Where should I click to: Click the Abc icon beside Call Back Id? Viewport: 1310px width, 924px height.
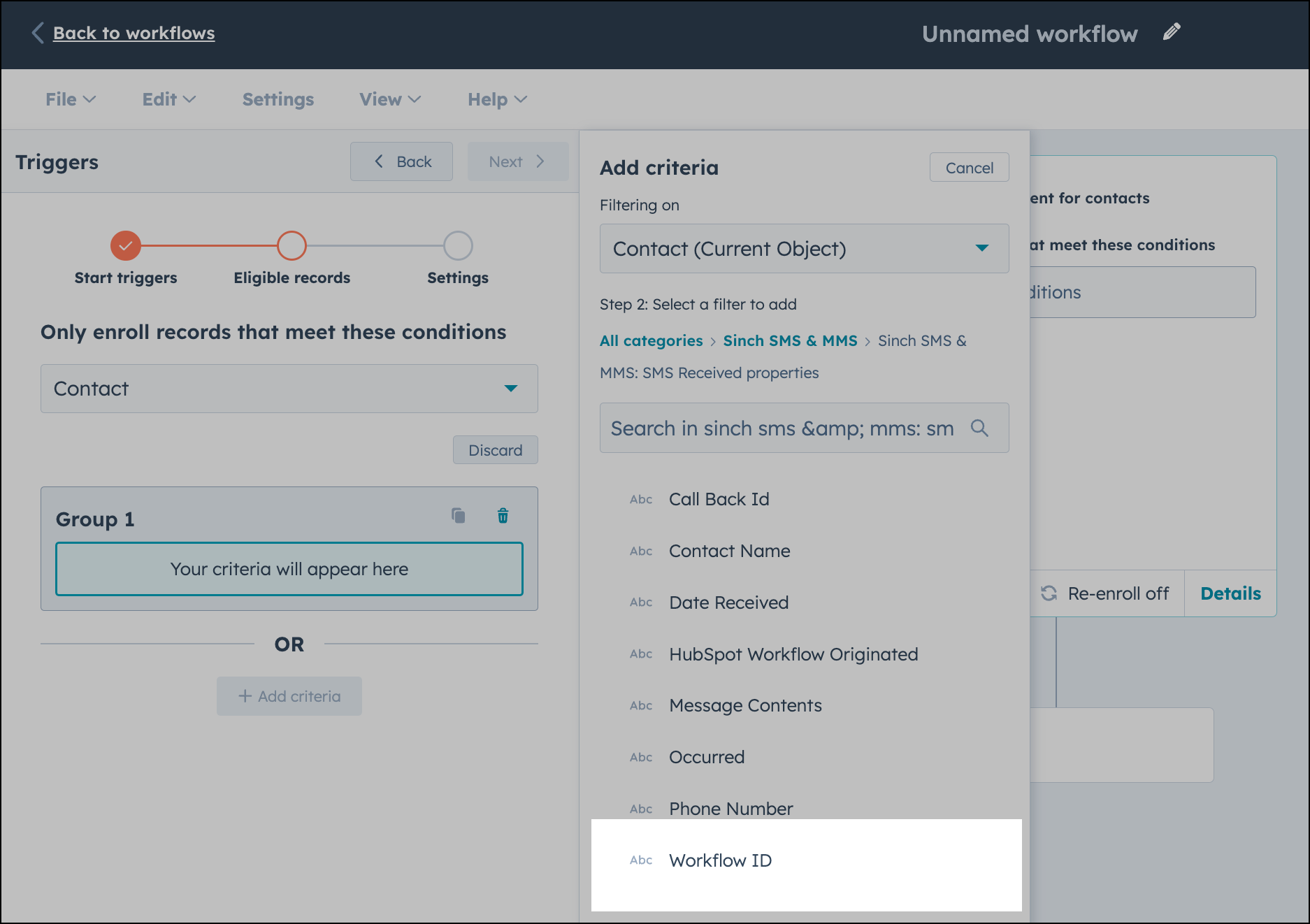640,499
